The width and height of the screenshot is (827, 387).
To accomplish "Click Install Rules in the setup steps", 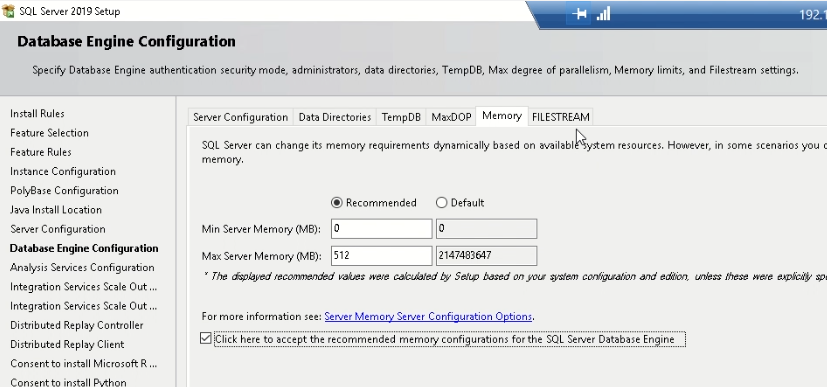I will click(37, 113).
